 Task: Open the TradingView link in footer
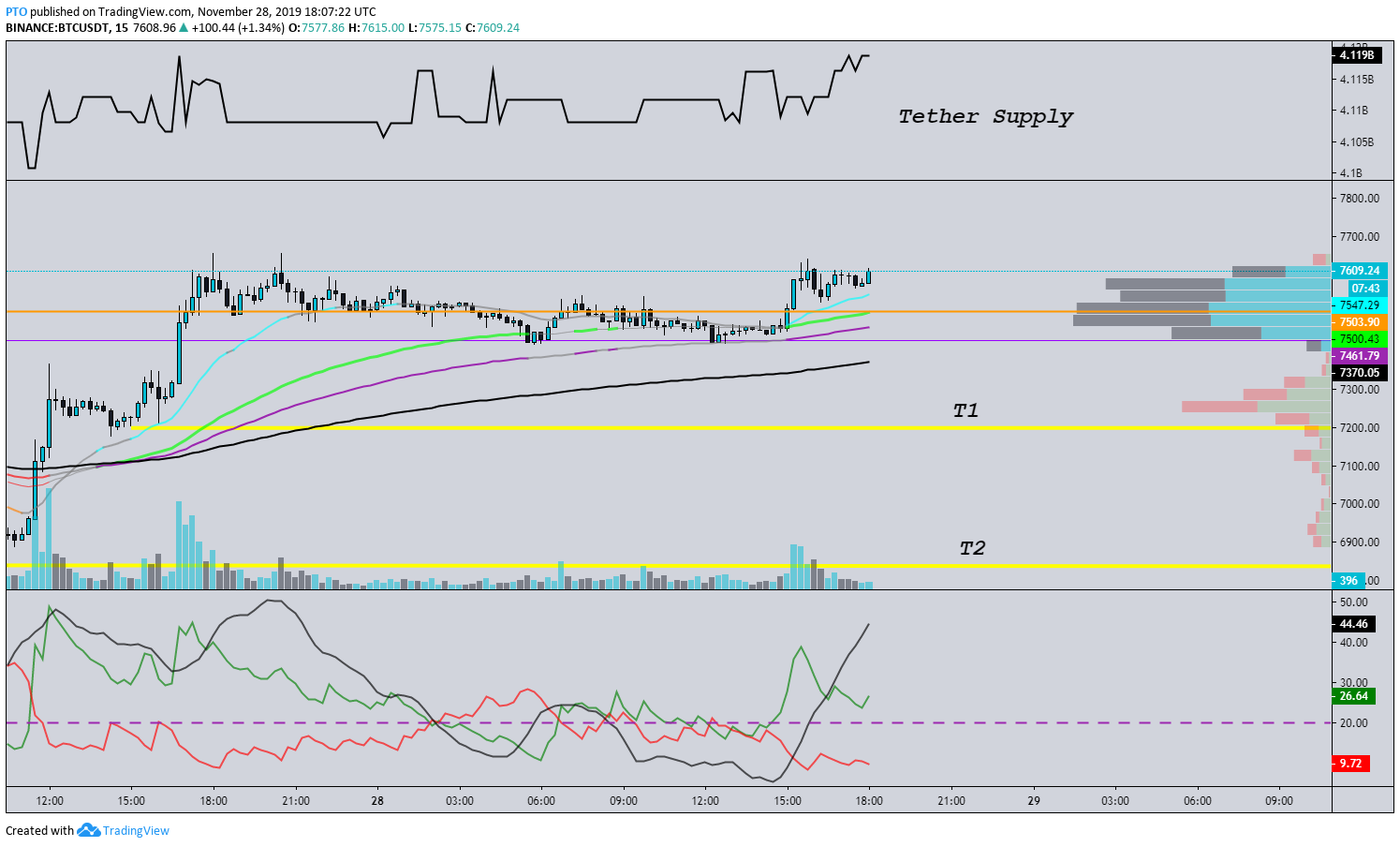tap(136, 830)
